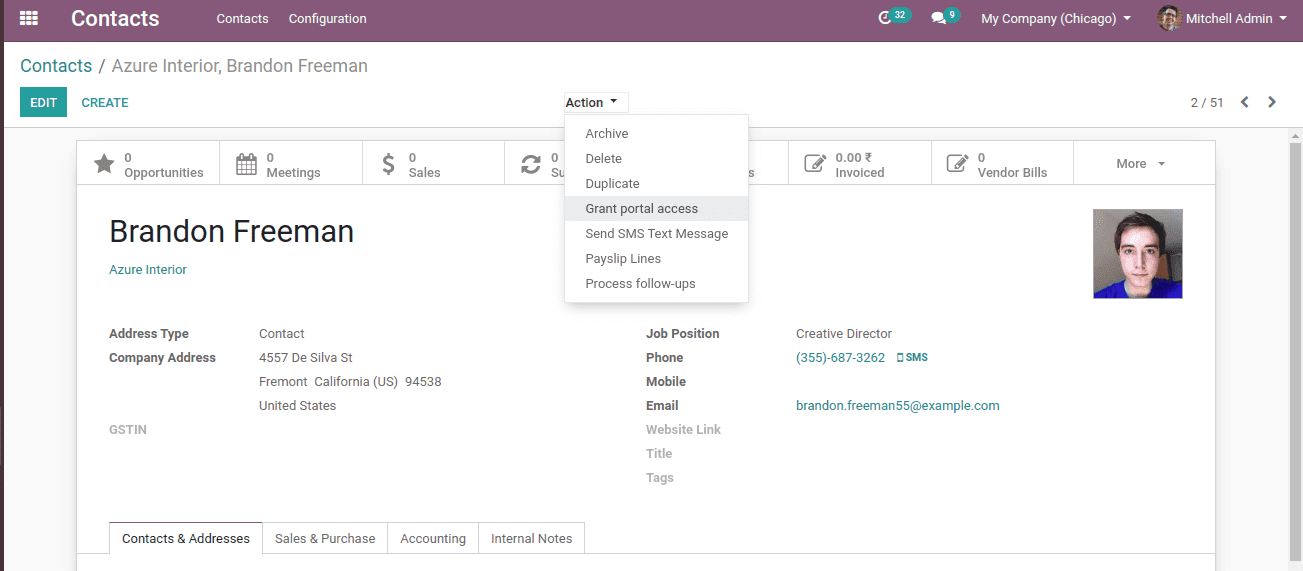
Task: Open the 0.00 Invoiced stat button
Action: pos(859,163)
